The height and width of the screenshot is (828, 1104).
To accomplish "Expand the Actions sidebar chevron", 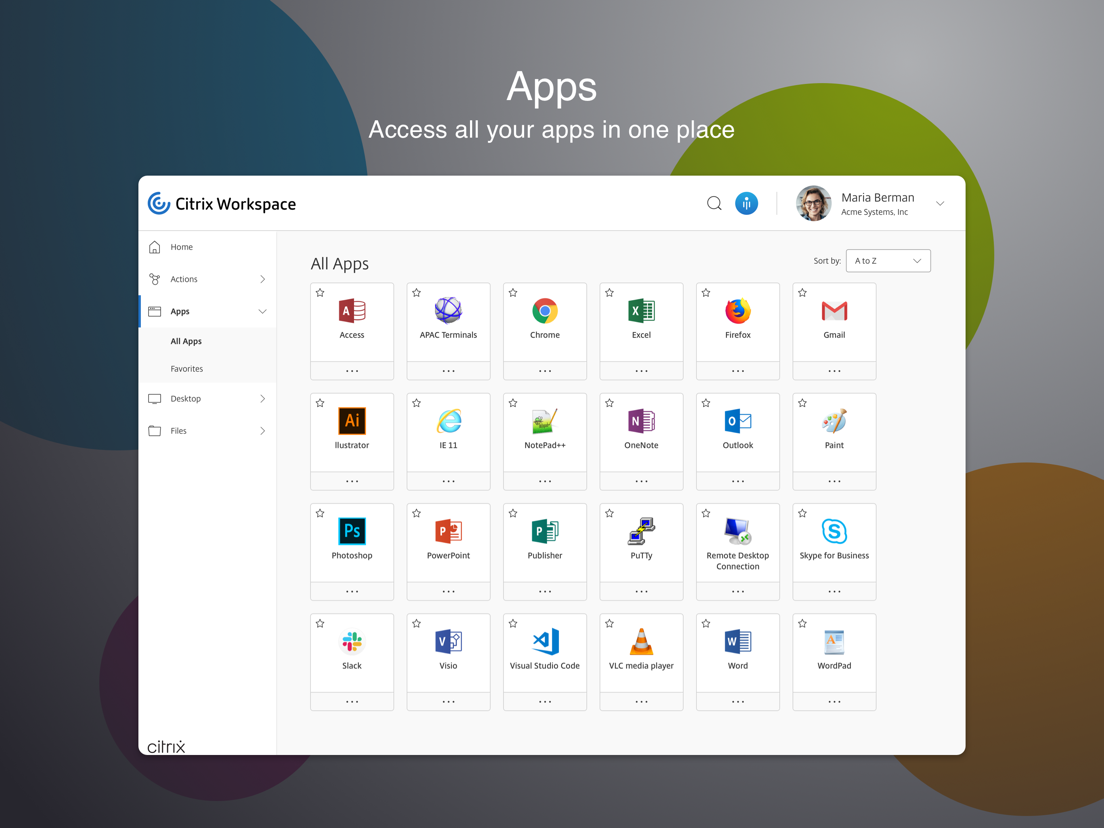I will pyautogui.click(x=263, y=280).
